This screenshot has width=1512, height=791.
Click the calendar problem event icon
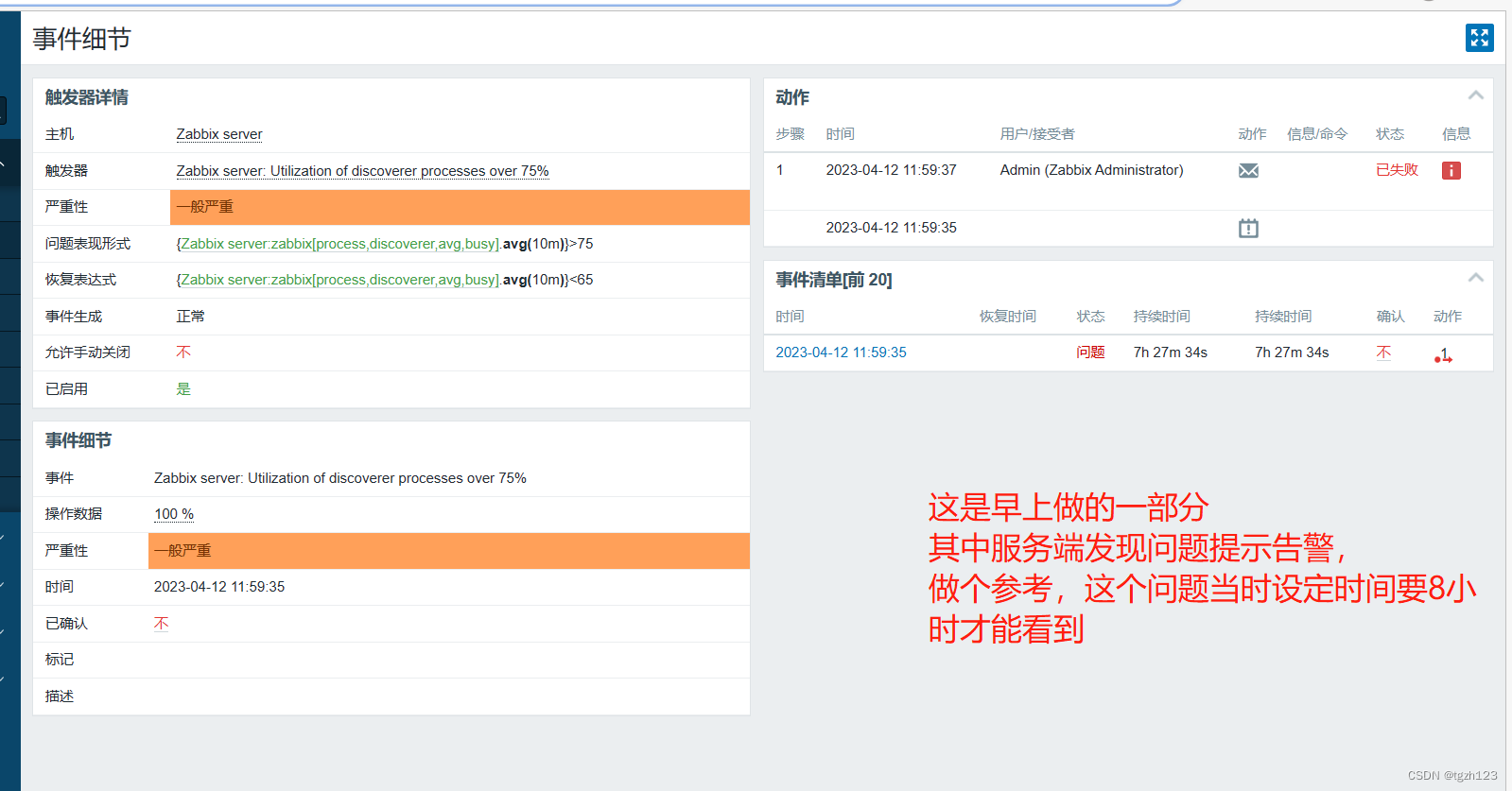(x=1248, y=228)
